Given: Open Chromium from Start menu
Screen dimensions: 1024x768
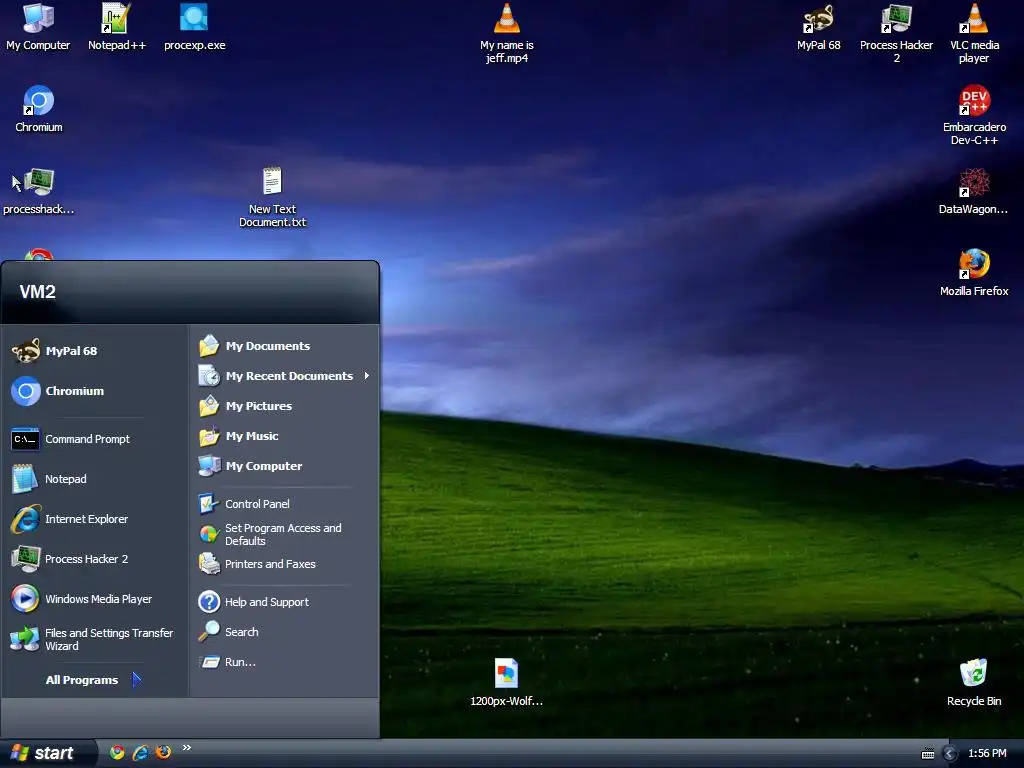Looking at the screenshot, I should [94, 391].
